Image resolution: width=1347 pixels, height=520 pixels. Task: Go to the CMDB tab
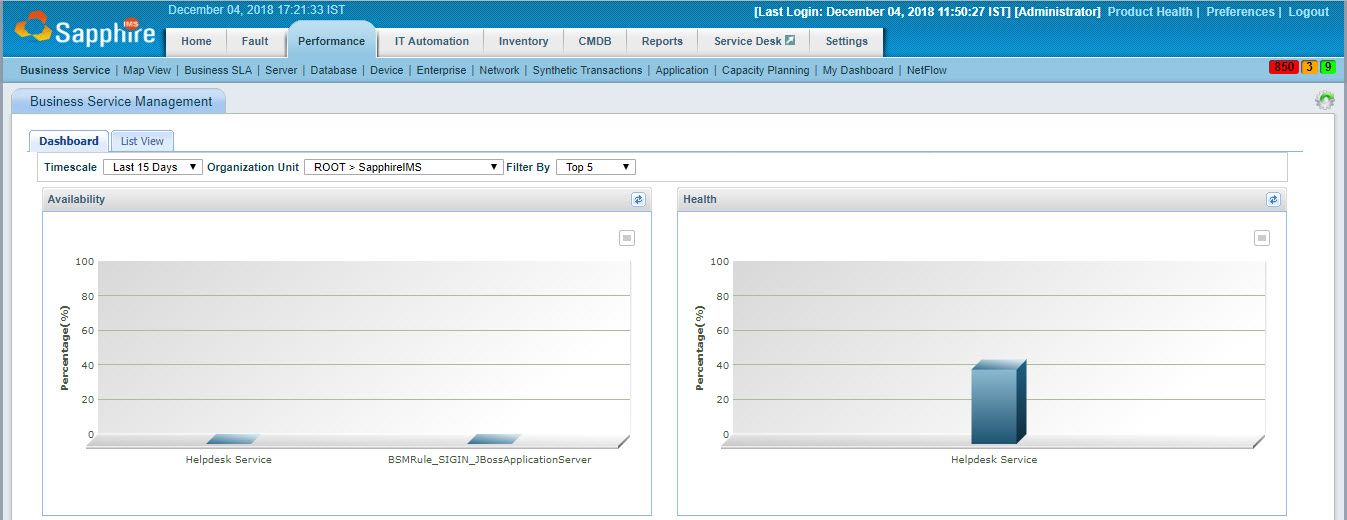pyautogui.click(x=594, y=41)
